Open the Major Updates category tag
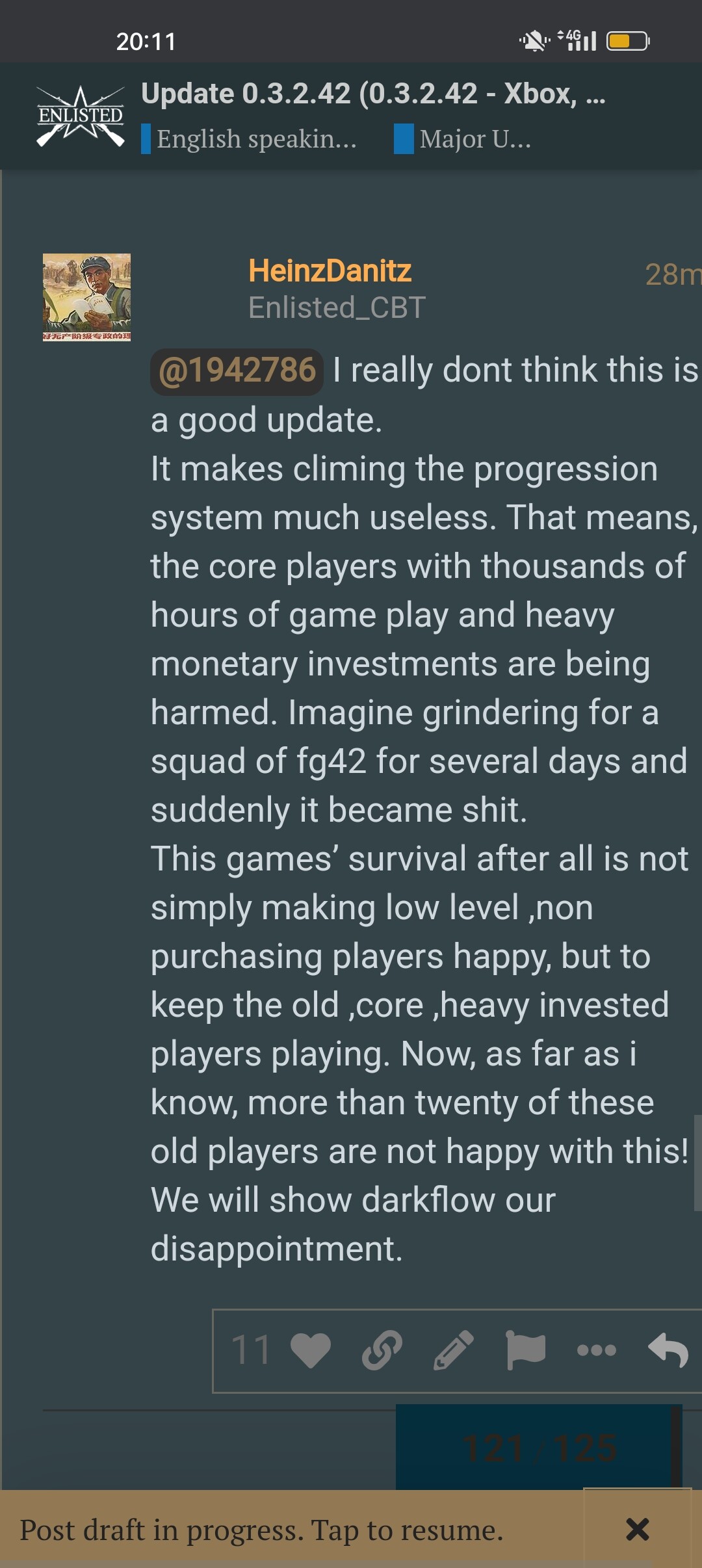The image size is (702, 1568). (x=474, y=138)
